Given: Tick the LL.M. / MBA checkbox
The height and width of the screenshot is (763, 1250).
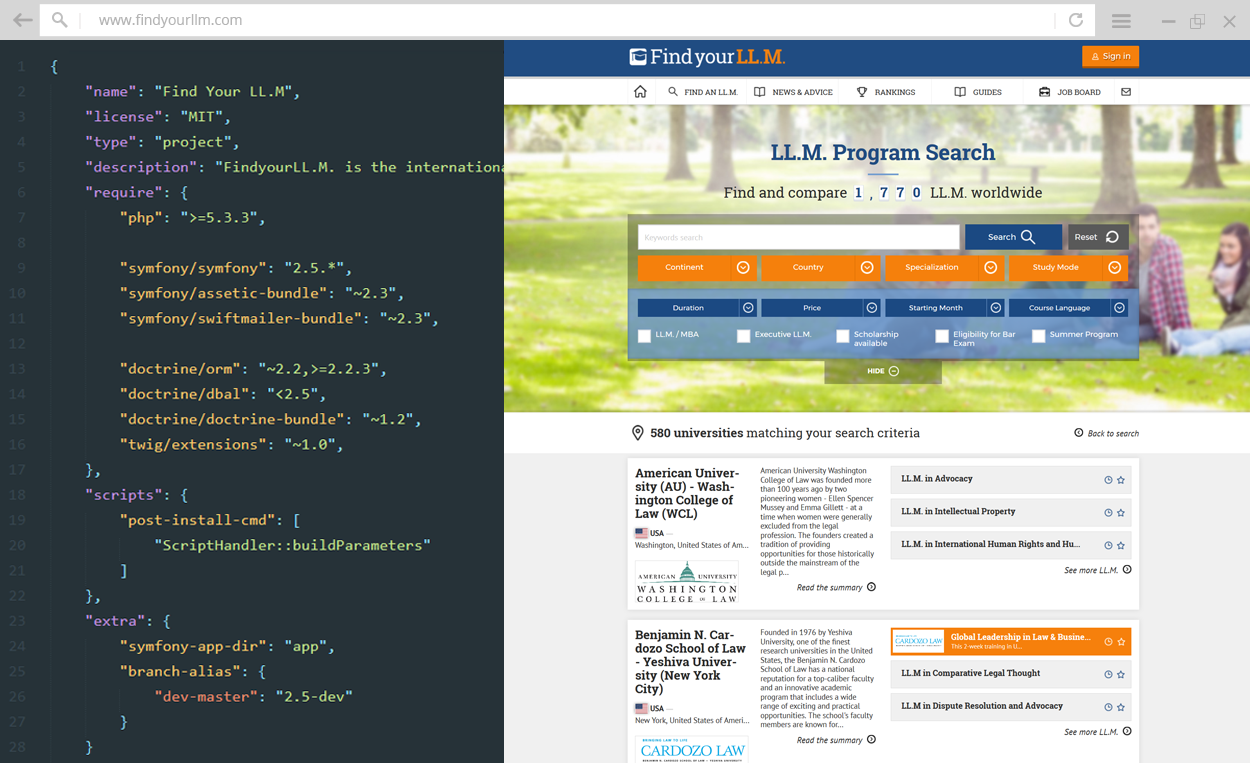Looking at the screenshot, I should (645, 336).
